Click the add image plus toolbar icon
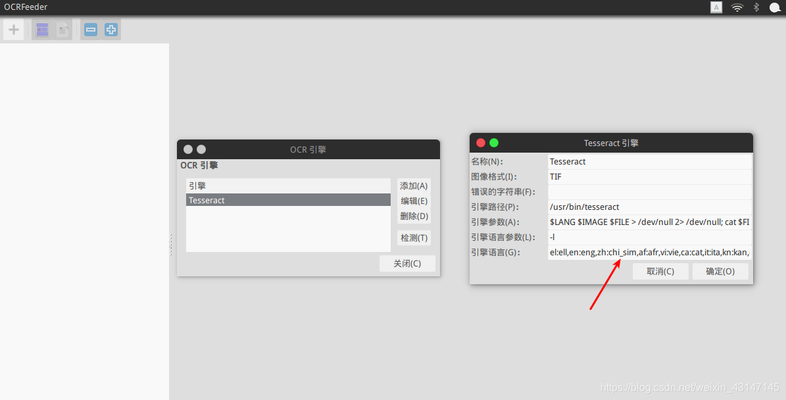This screenshot has width=786, height=400. (x=14, y=30)
